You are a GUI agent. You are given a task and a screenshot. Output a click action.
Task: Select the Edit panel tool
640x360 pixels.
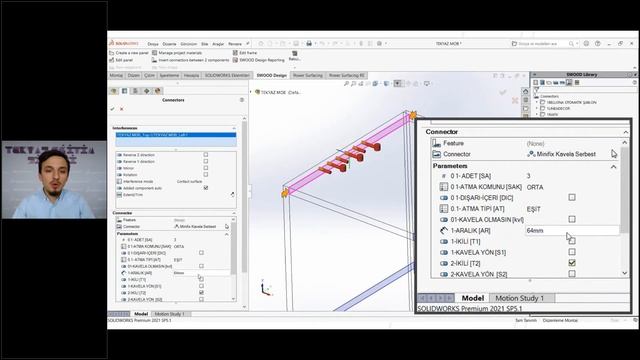(121, 60)
